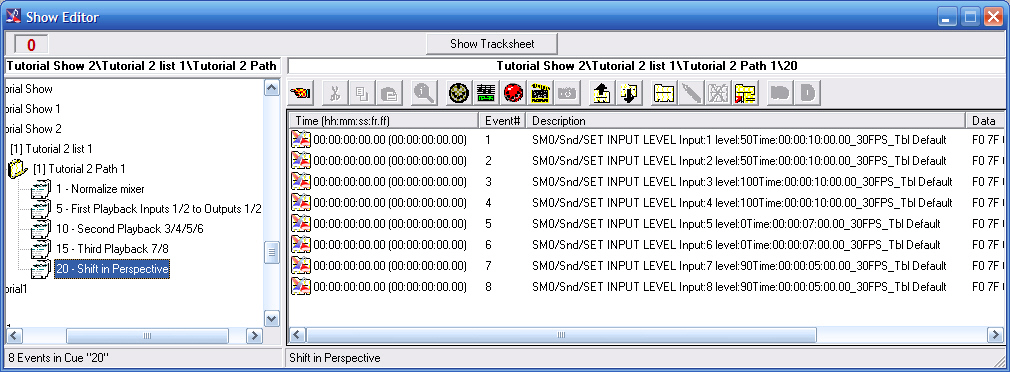This screenshot has height=372, width=1010.
Task: Select the Tutorial 2 list 1 tree node
Action: tap(52, 149)
